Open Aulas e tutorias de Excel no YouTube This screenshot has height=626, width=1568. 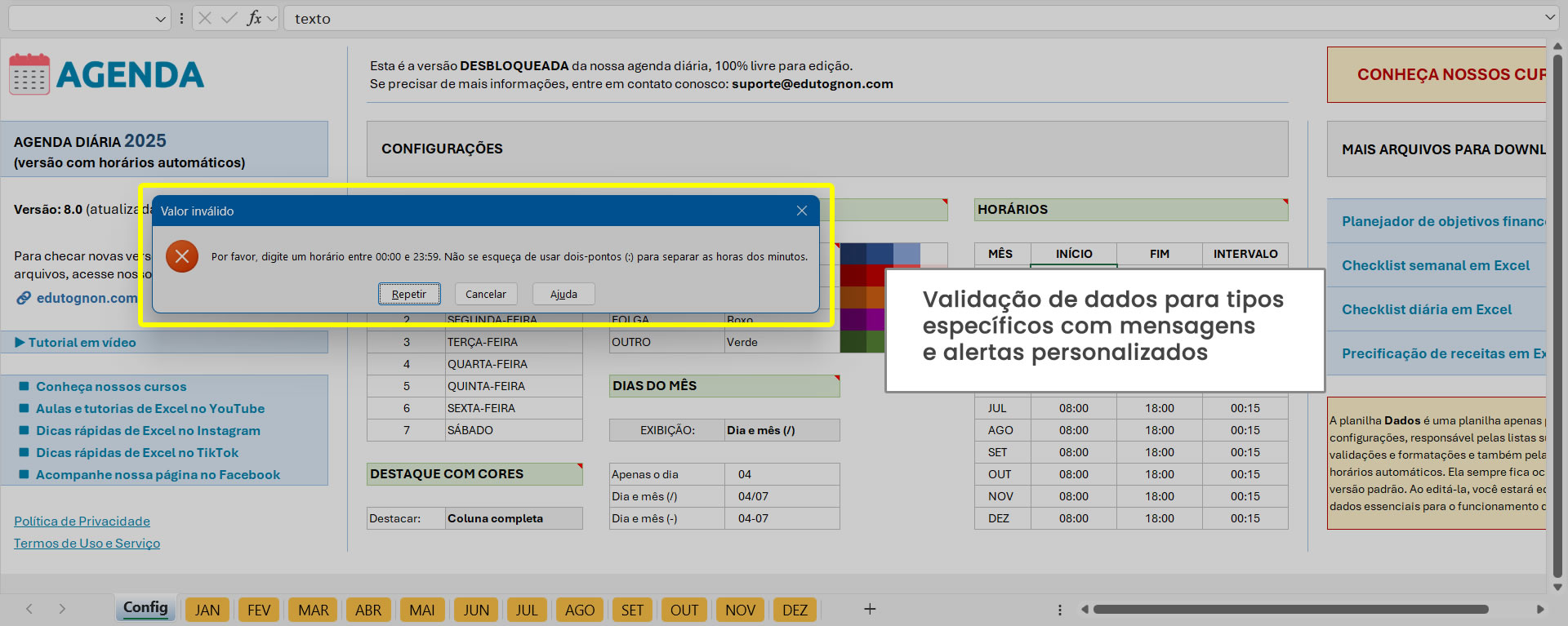coord(150,409)
